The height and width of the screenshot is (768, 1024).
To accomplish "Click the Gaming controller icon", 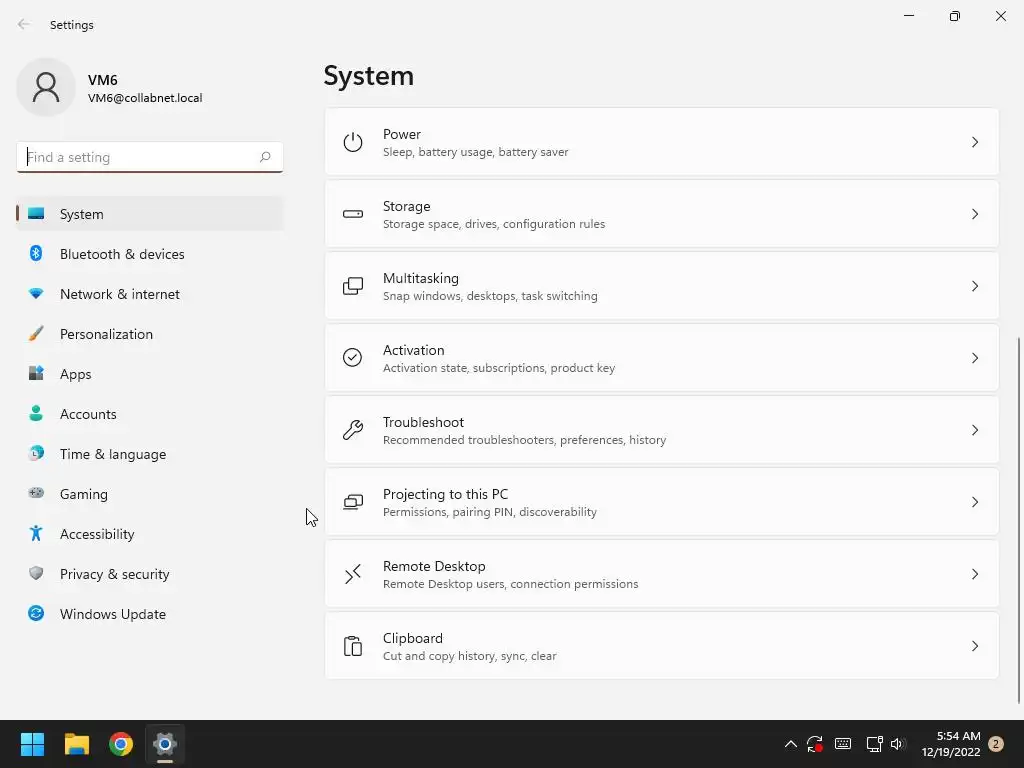I will [x=36, y=493].
